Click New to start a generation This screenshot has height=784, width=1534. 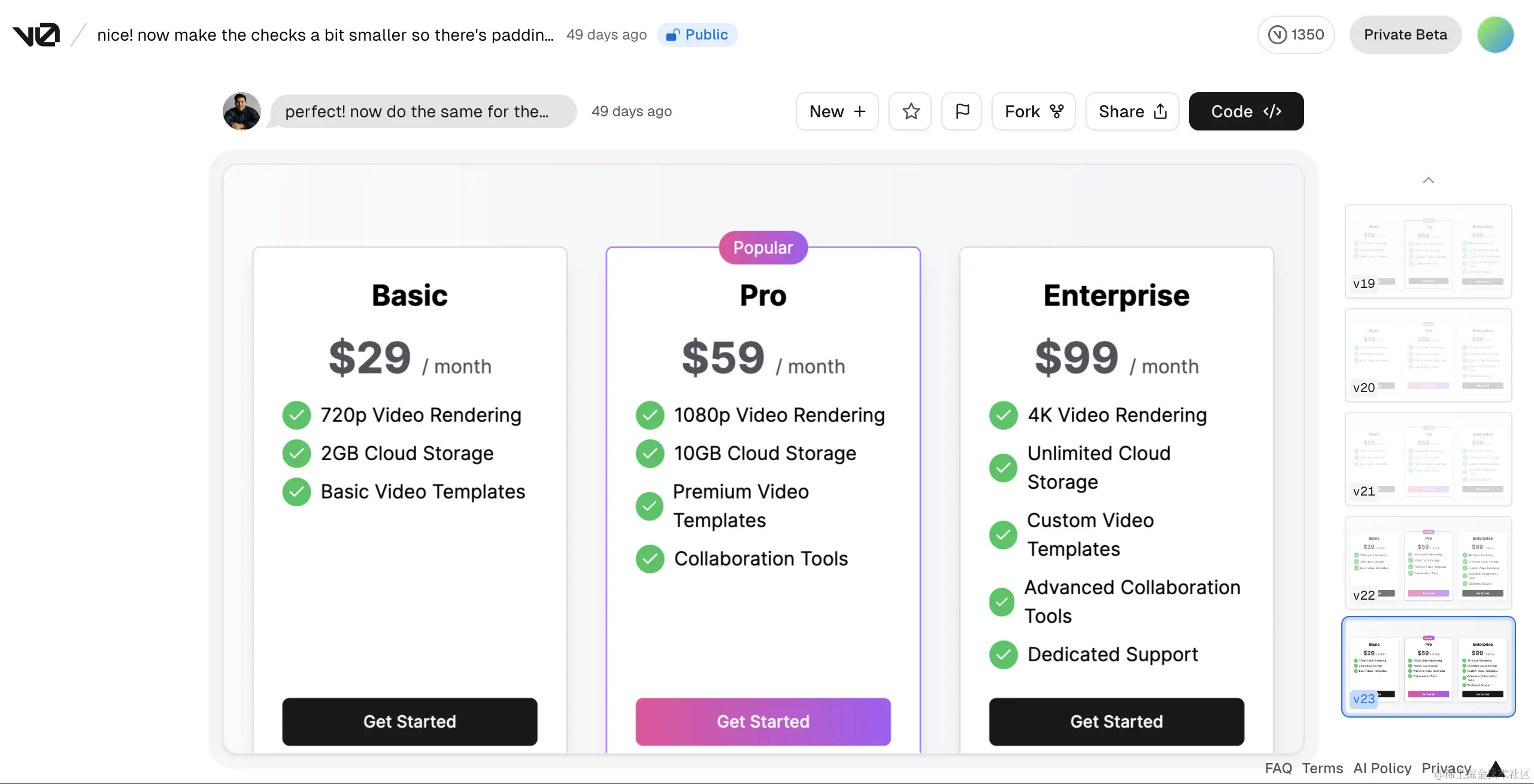pyautogui.click(x=837, y=111)
